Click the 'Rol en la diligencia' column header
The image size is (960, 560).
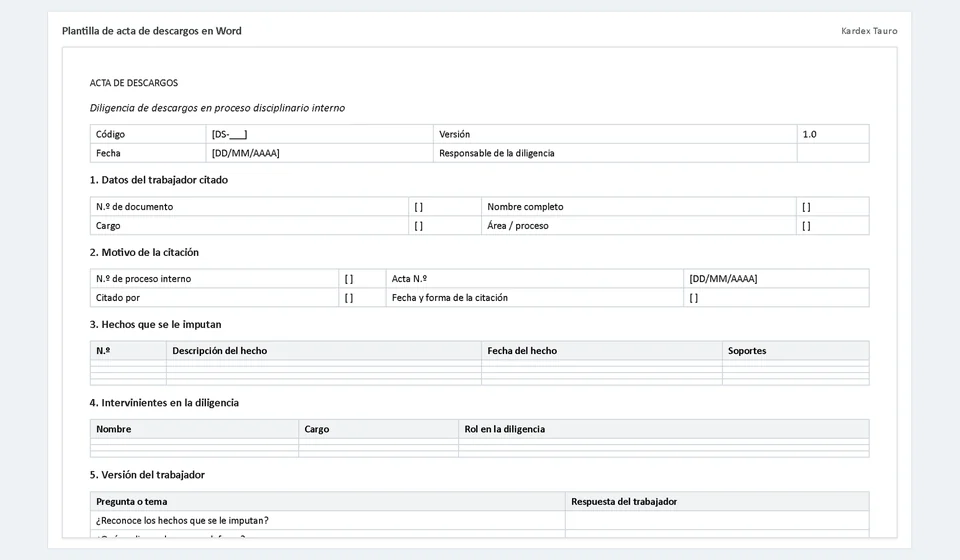664,429
